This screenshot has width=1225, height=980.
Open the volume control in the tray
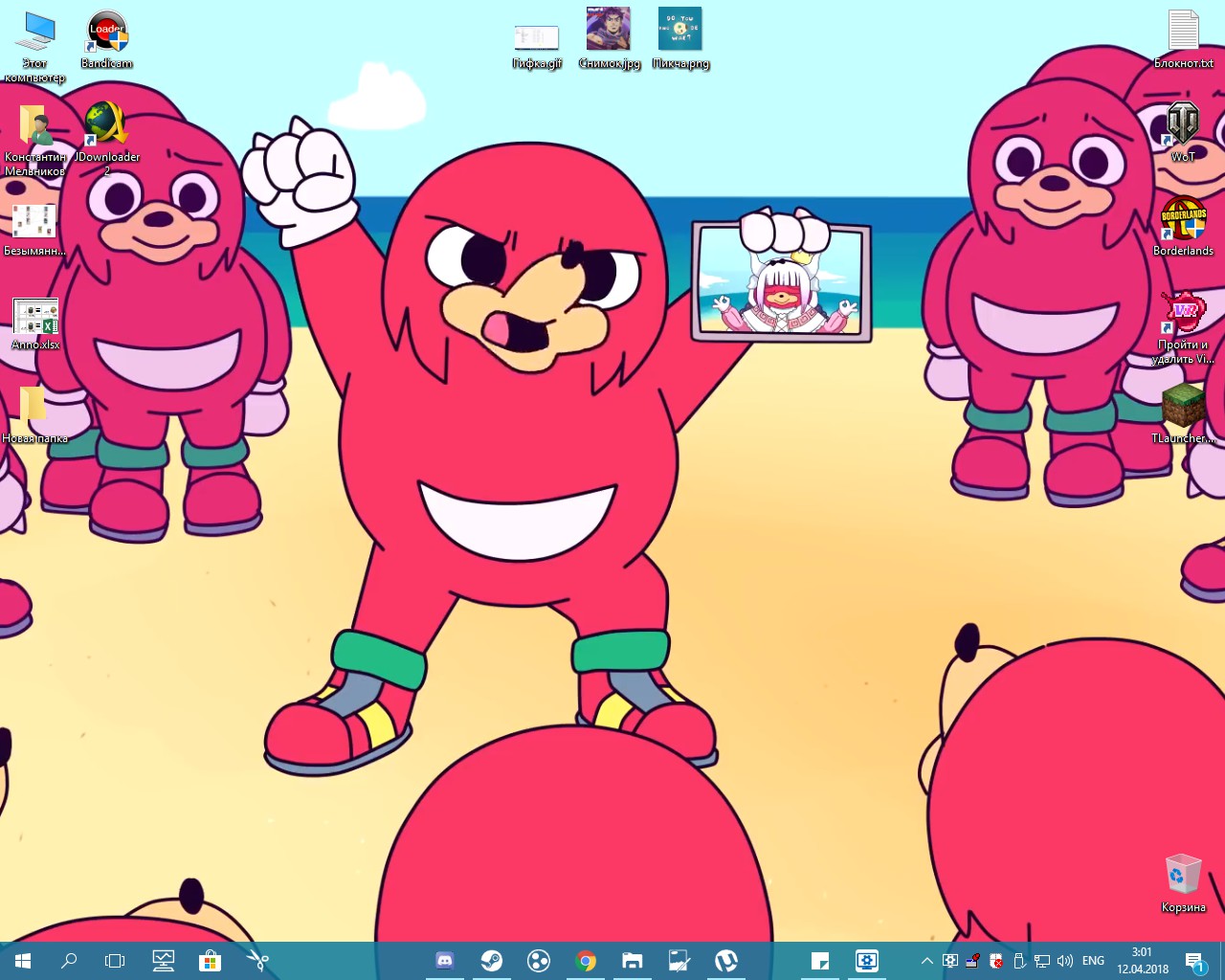(1065, 961)
